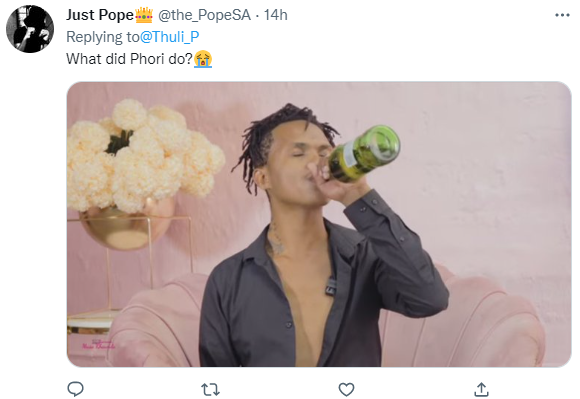Visit the @the_PopeSA handle
Viewport: 580px width, 399px height.
coord(205,15)
